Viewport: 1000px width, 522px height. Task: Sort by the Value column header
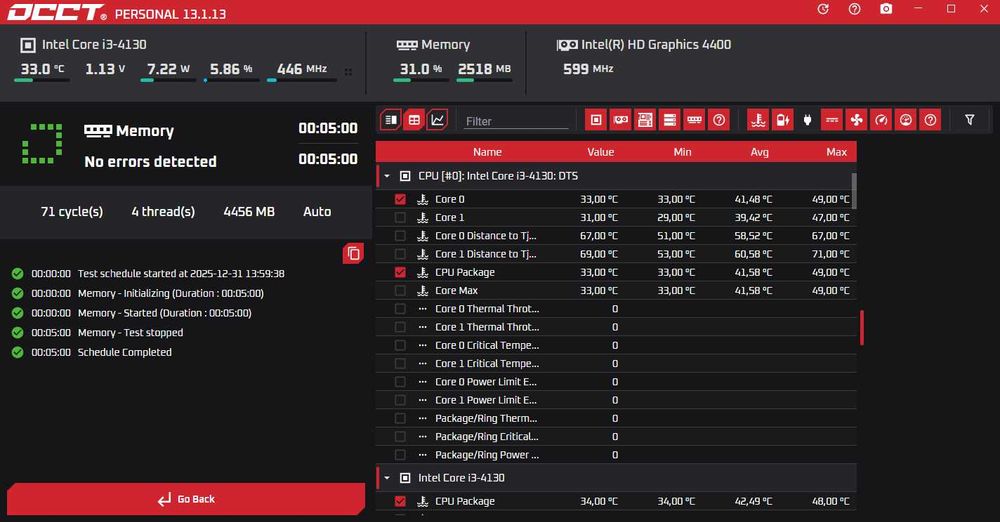pos(600,152)
